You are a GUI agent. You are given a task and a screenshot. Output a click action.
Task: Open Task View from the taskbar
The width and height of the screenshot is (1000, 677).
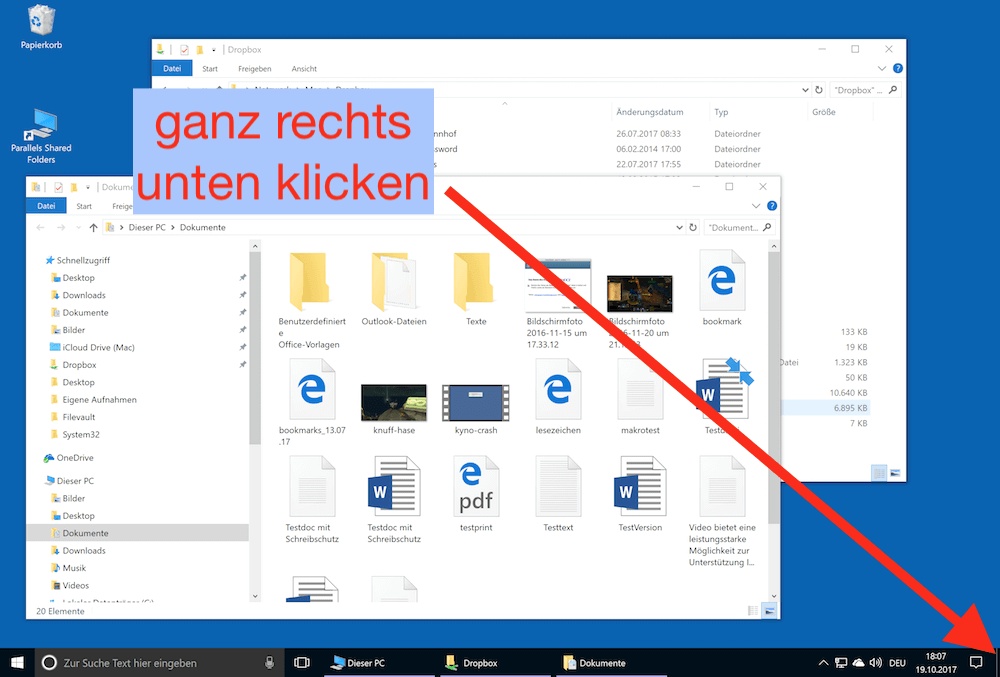pos(302,662)
